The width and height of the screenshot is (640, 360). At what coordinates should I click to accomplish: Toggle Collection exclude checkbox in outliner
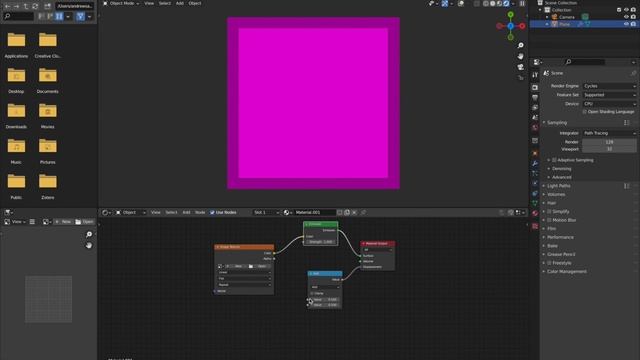click(x=619, y=10)
